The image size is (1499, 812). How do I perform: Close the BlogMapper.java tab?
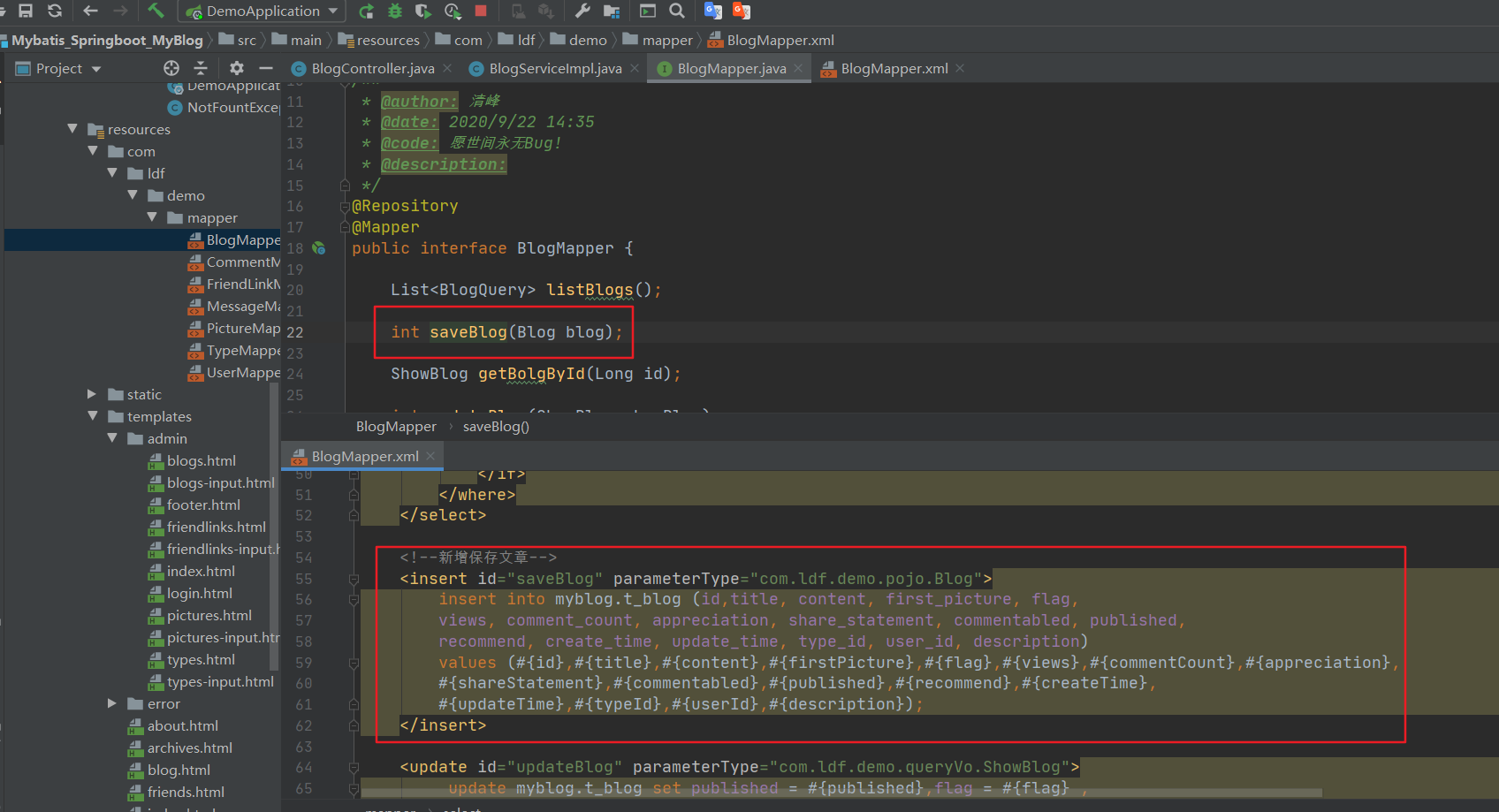click(x=798, y=68)
